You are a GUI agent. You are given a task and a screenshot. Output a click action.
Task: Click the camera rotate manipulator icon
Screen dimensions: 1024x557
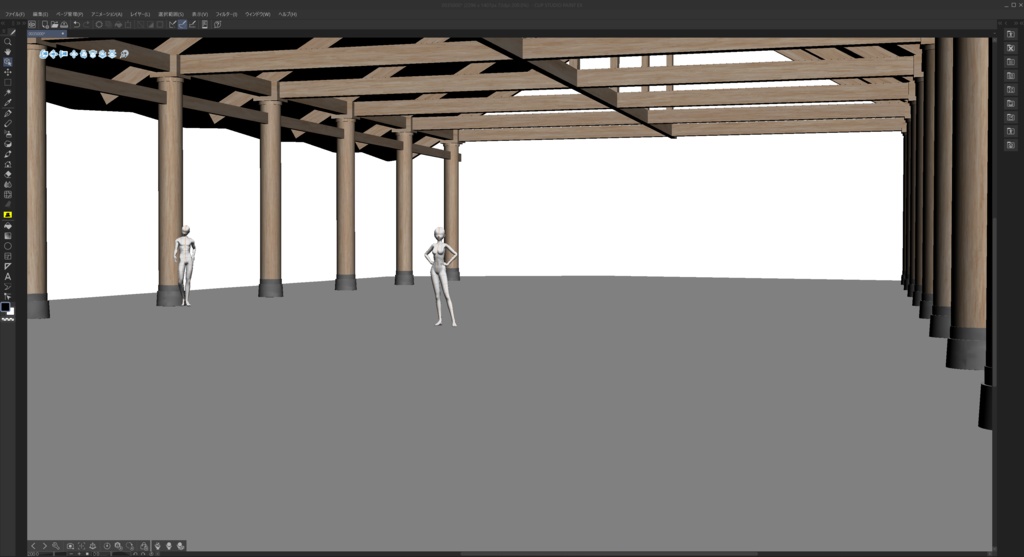click(44, 54)
